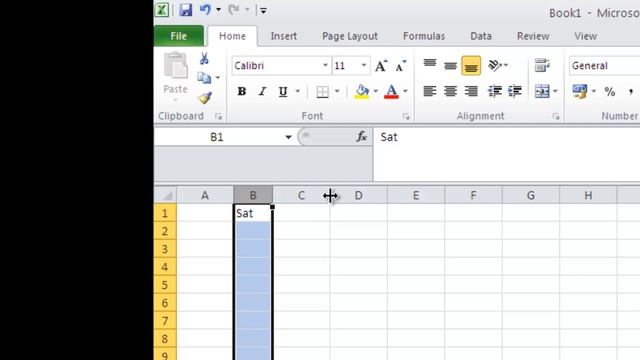
Task: Click formula bar containing Sat
Action: pyautogui.click(x=507, y=154)
